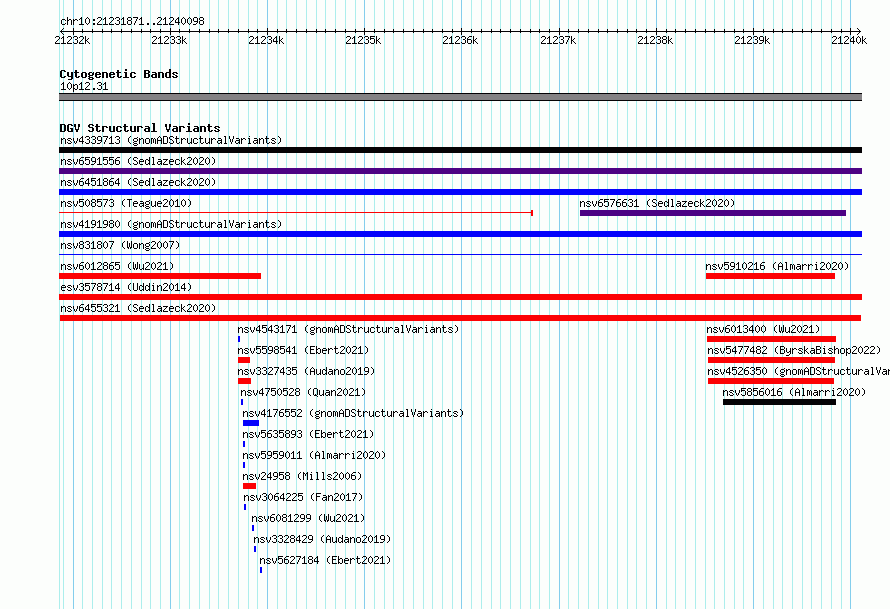
Task: Open nsv24958 (Mills2006) variant label
Action: [x=302, y=476]
